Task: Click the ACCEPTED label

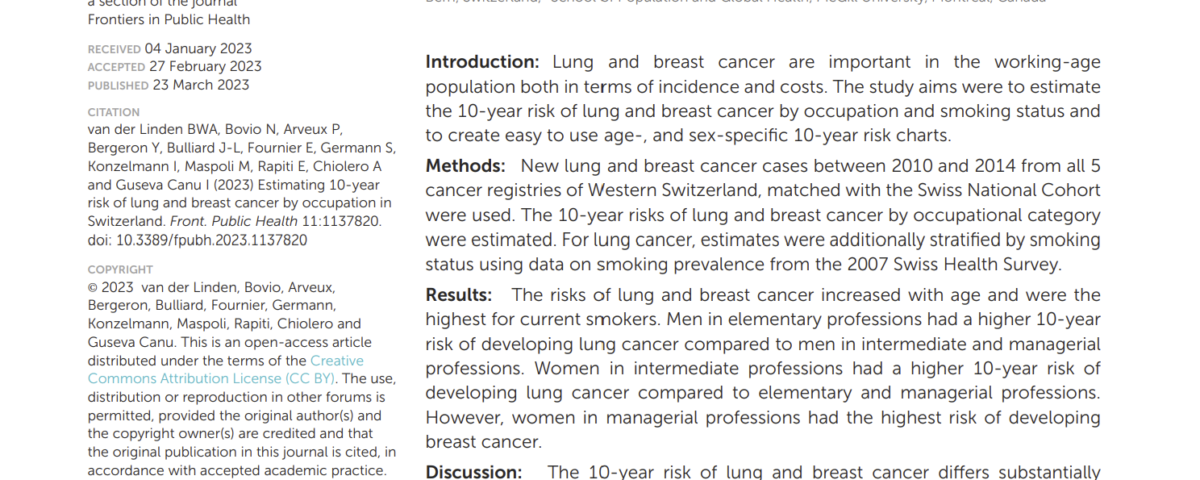Action: [115, 67]
